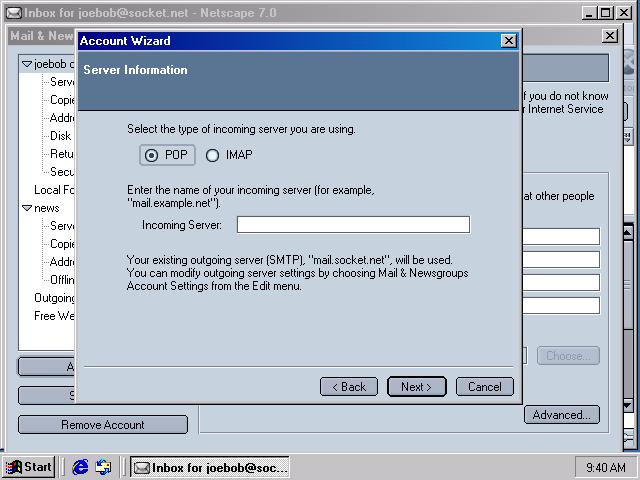Click the Netscape mail title bar icon
The image size is (640, 480).
coord(13,13)
